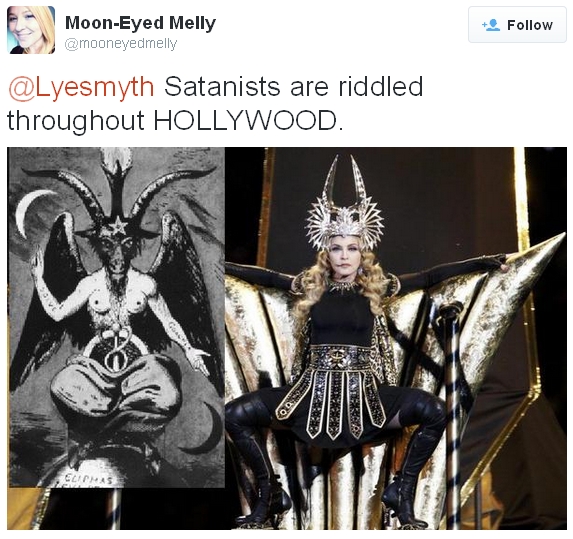Open Moon-Eyed Melly's profile avatar
Image resolution: width=573 pixels, height=539 pixels.
tap(31, 30)
